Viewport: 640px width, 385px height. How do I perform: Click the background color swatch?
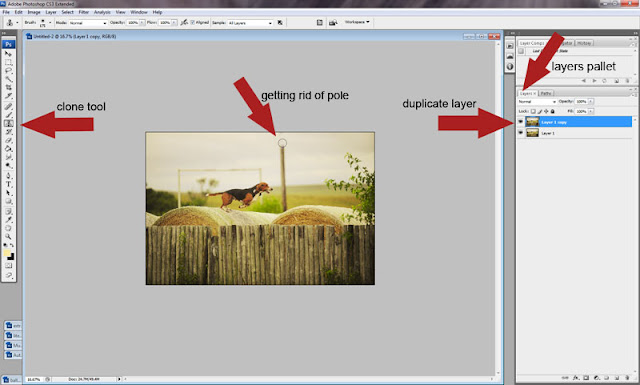point(12,257)
